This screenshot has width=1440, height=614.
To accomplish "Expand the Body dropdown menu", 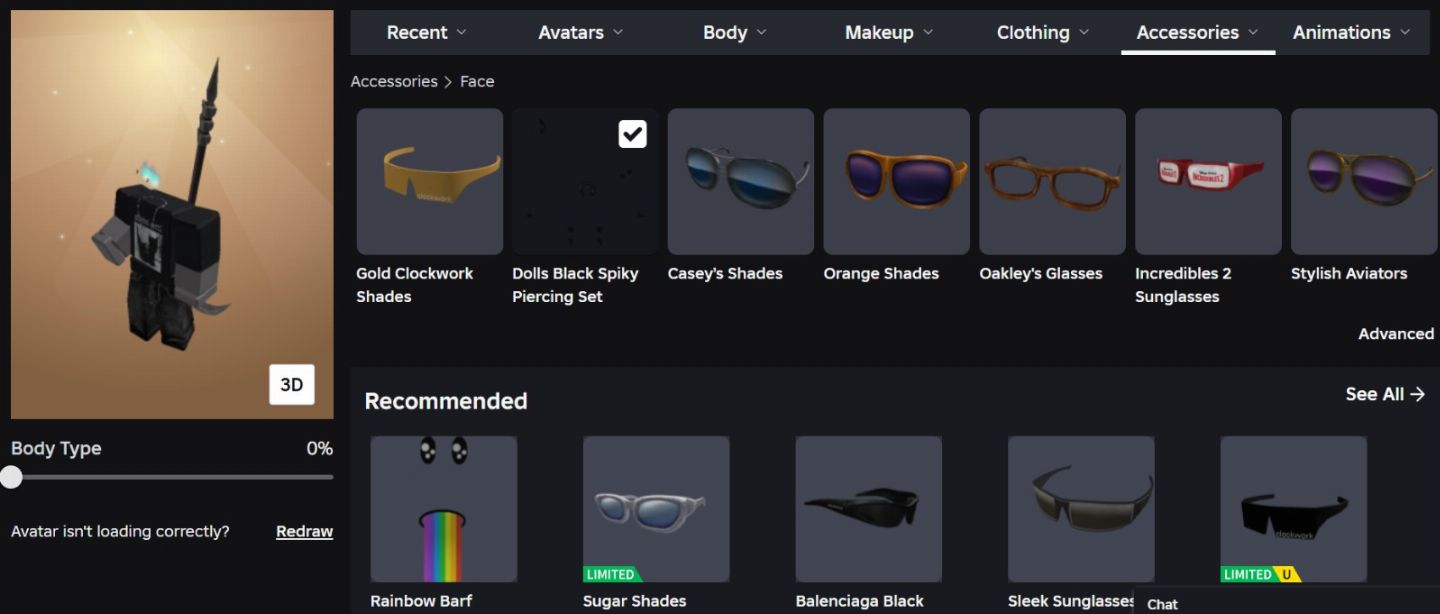I will [x=735, y=32].
